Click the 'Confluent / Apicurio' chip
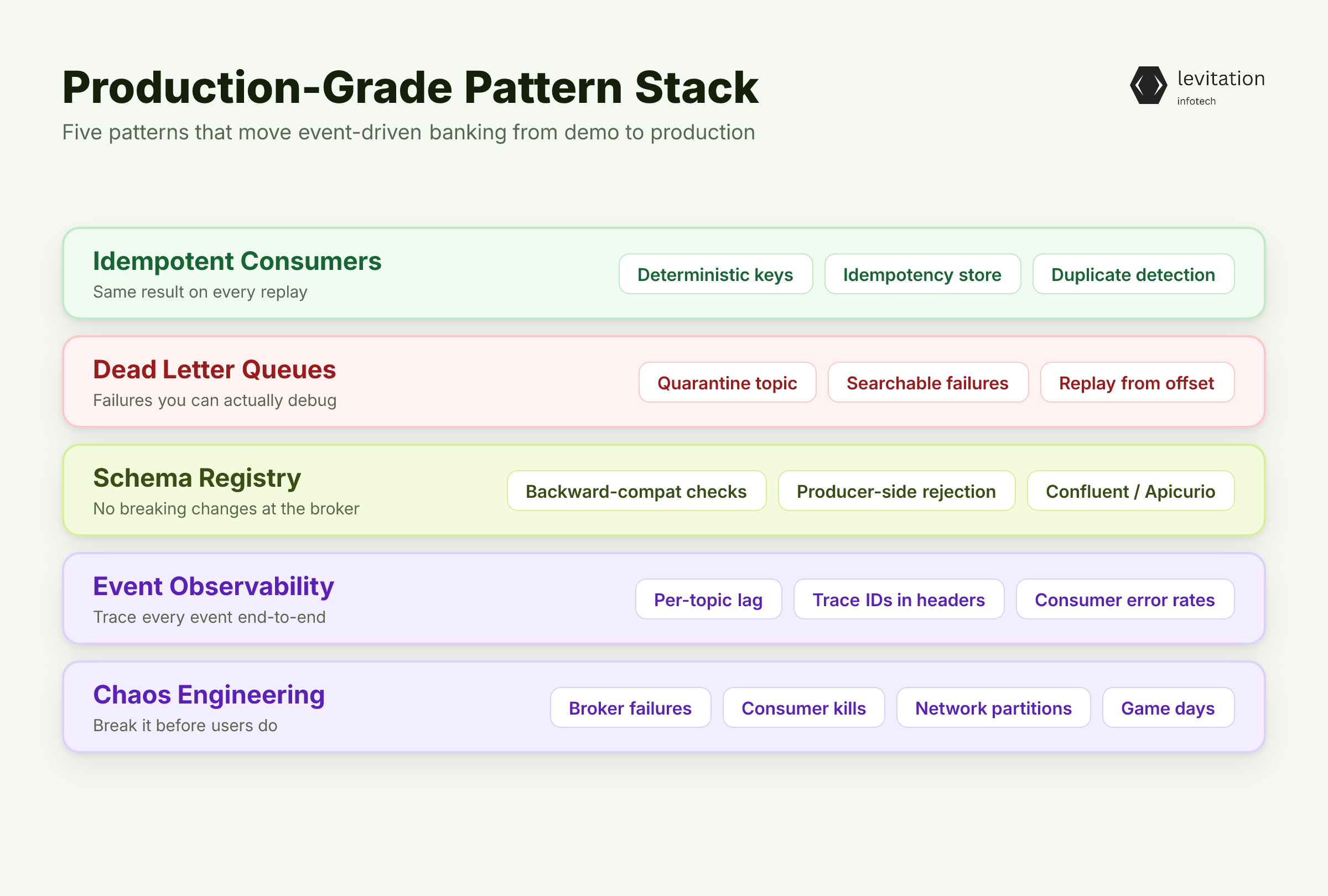This screenshot has width=1328, height=896. click(1131, 491)
